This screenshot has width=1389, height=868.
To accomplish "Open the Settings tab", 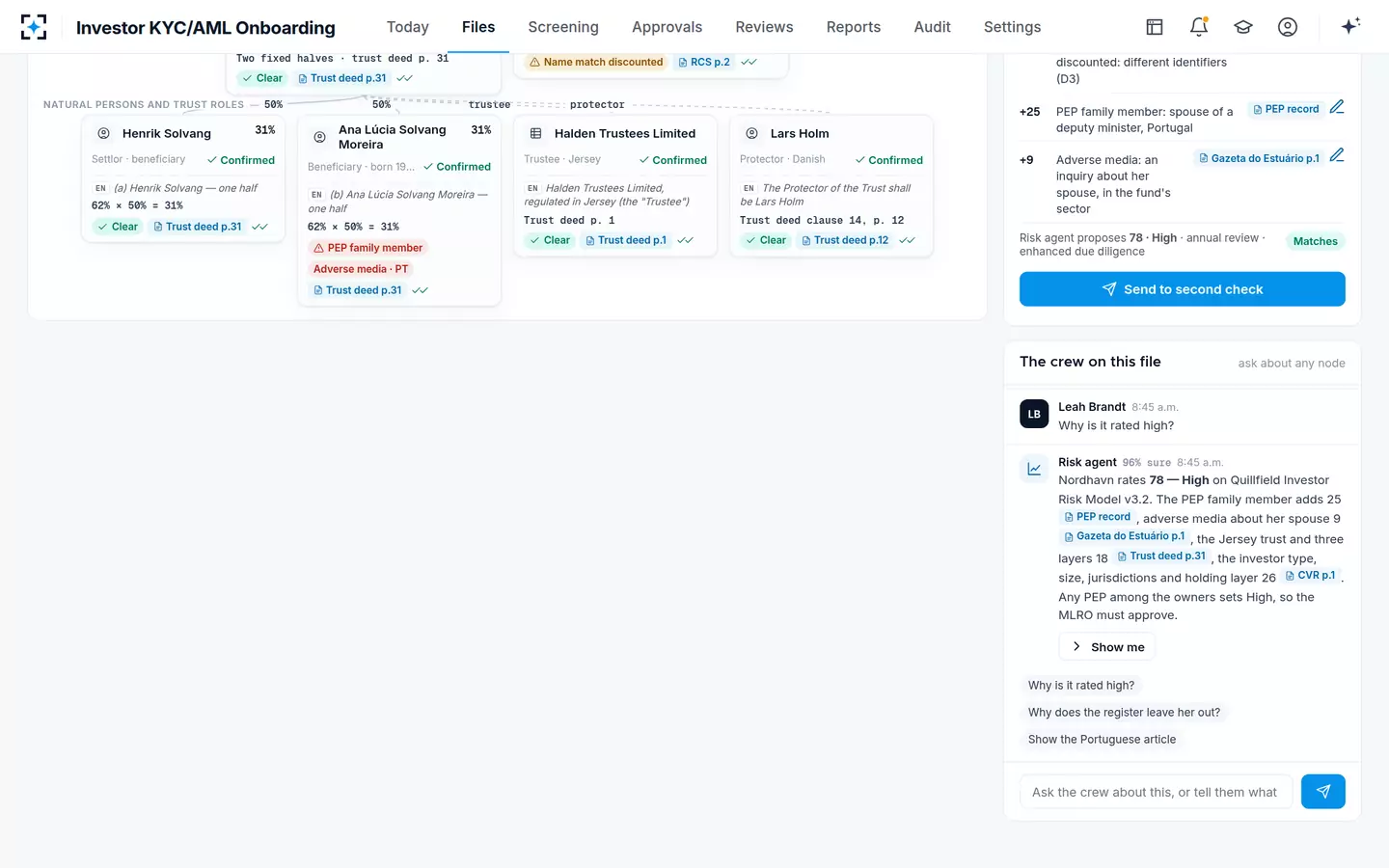I will point(1013,27).
